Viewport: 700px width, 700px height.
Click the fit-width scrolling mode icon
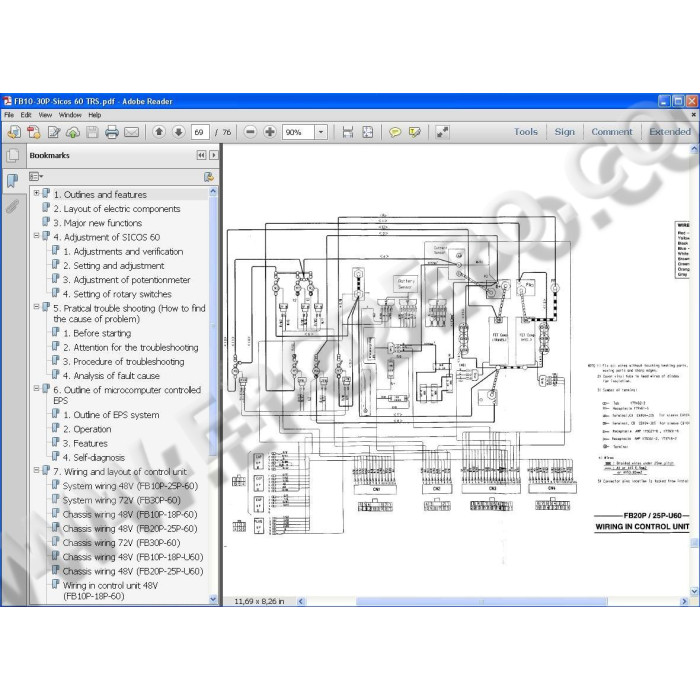click(x=348, y=132)
